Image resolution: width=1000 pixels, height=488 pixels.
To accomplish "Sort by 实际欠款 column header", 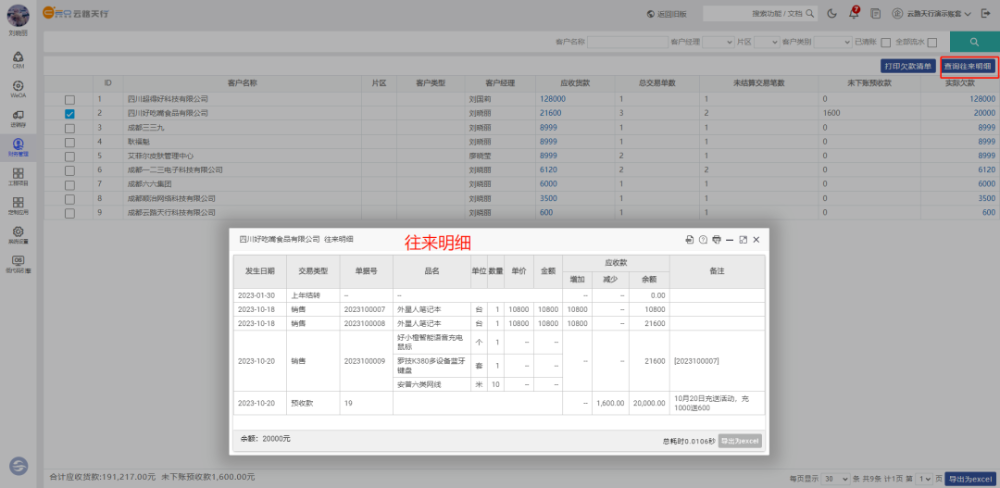I will point(960,83).
